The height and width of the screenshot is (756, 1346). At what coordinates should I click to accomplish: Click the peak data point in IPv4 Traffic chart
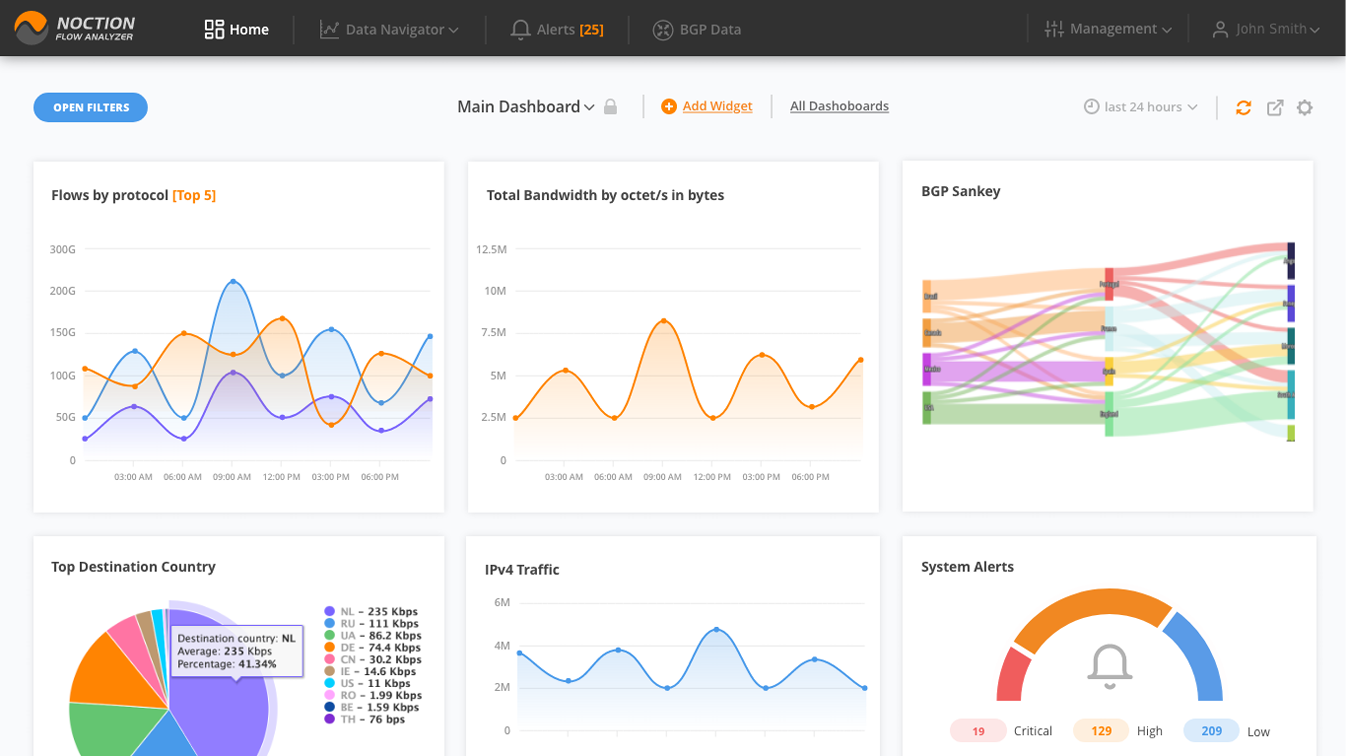pos(716,630)
